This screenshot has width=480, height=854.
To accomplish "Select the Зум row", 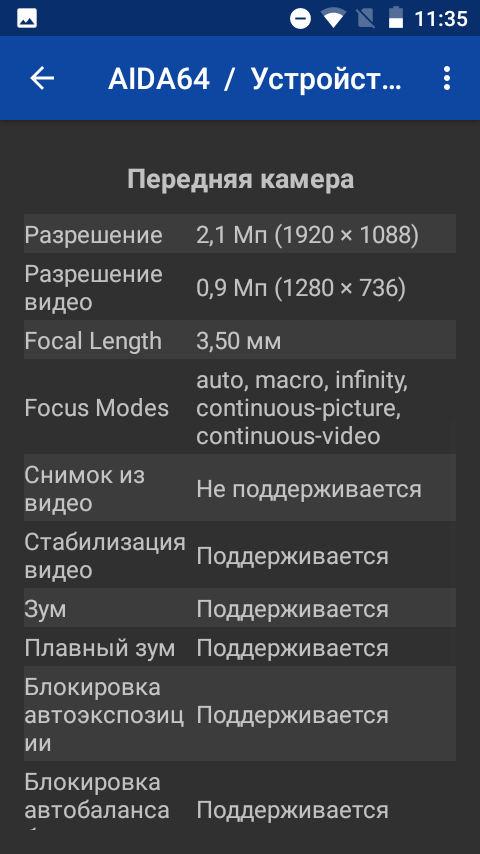I will tap(240, 608).
